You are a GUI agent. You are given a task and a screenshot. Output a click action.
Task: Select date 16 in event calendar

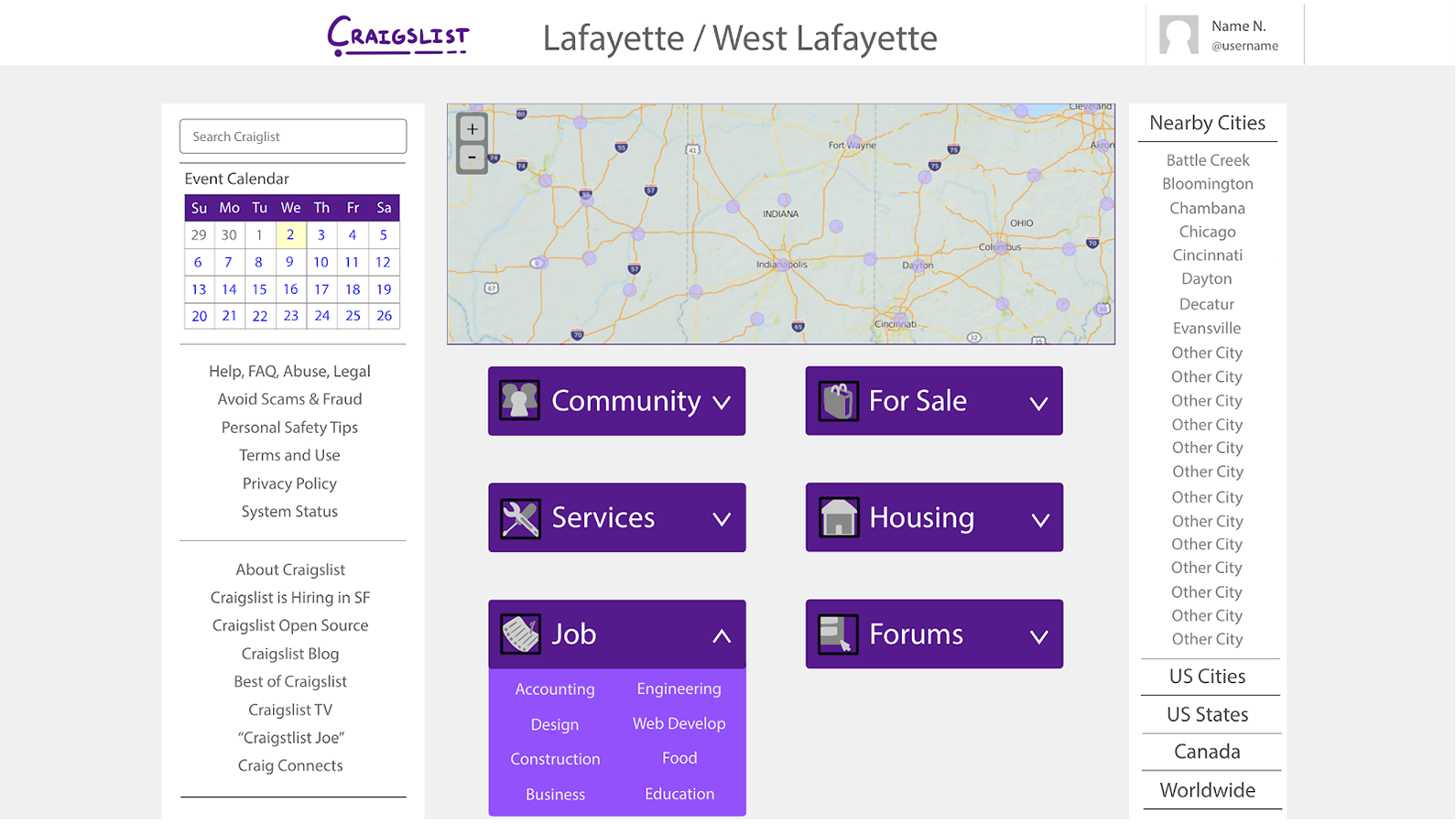point(290,289)
